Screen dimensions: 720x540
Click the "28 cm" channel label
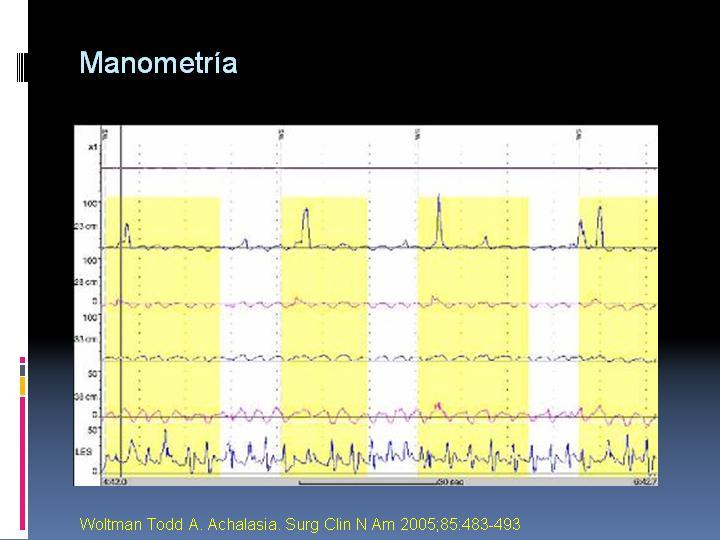(86, 282)
